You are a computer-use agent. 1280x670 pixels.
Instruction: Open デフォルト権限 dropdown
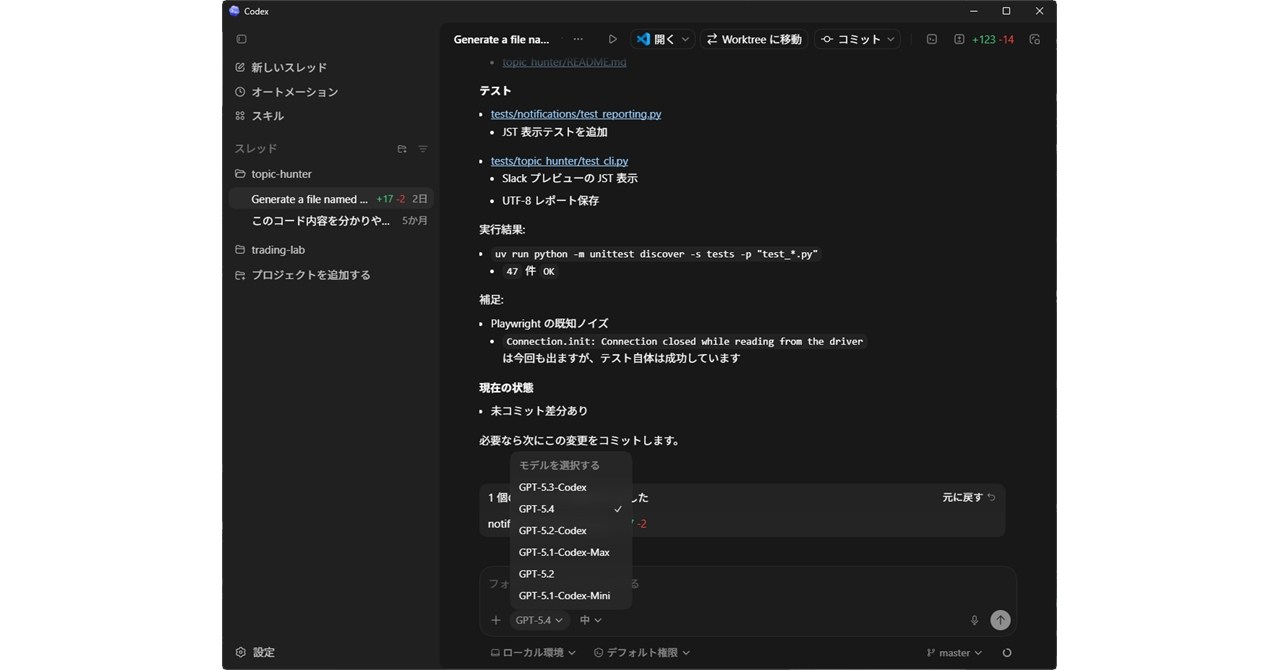[642, 653]
